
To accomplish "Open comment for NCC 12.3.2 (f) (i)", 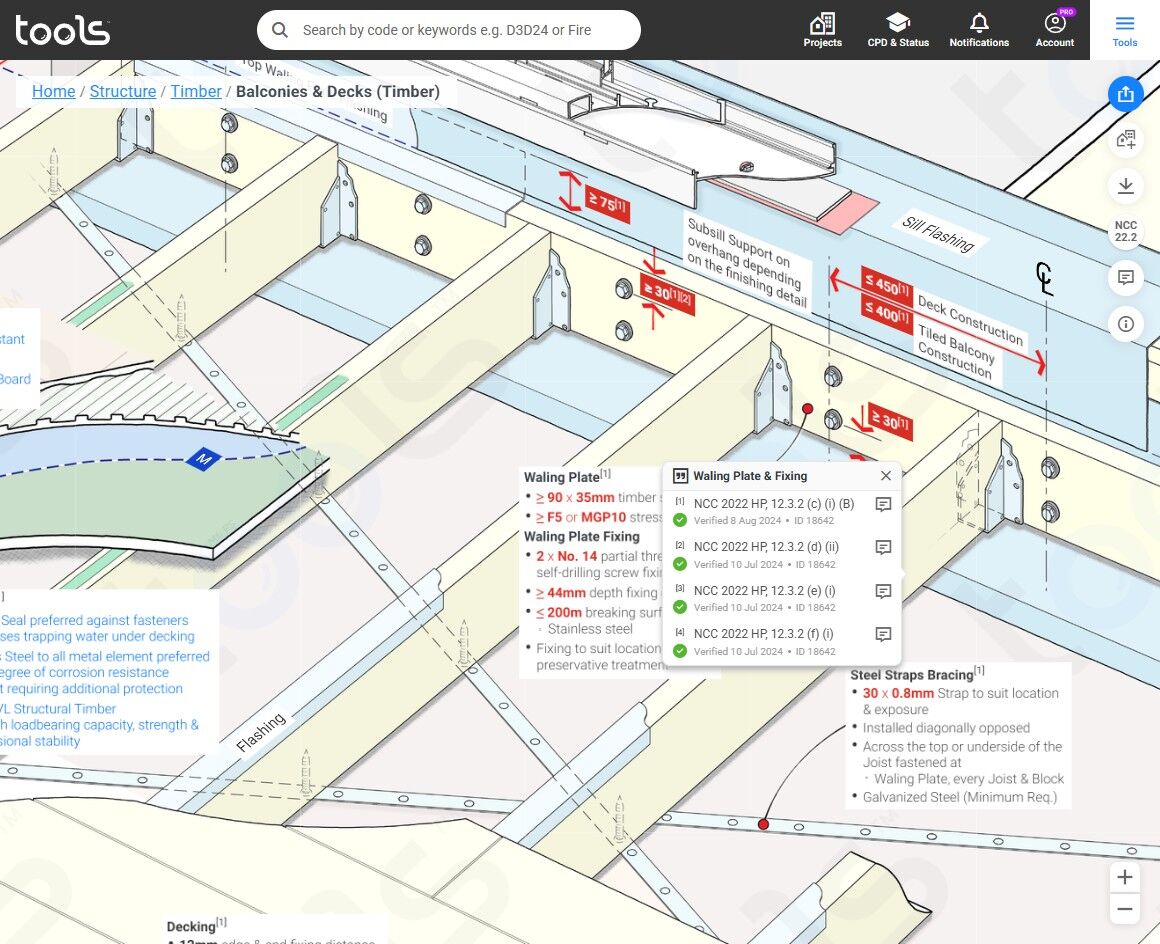I will (x=883, y=634).
